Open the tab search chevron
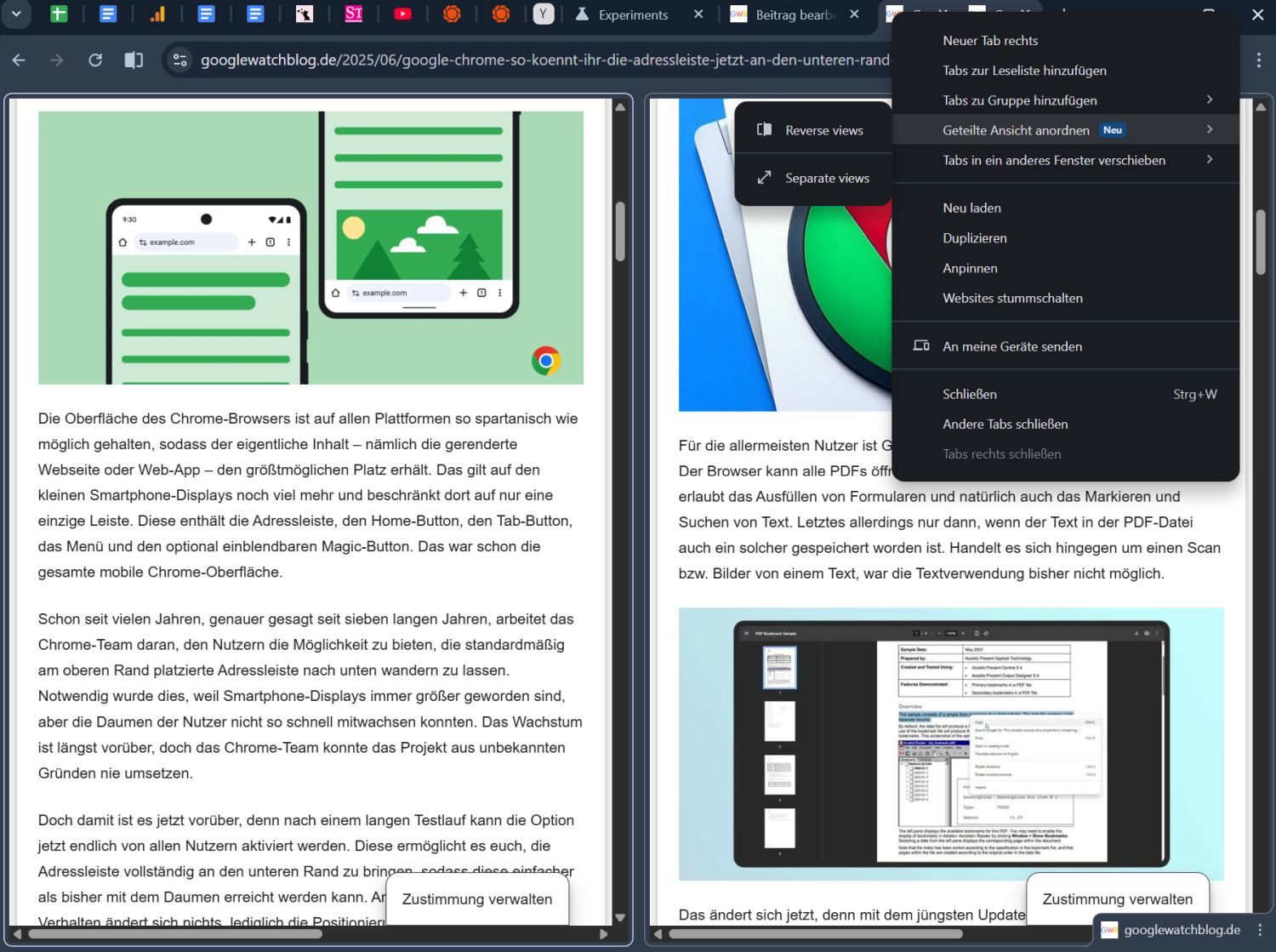This screenshot has width=1276, height=952. pyautogui.click(x=16, y=14)
